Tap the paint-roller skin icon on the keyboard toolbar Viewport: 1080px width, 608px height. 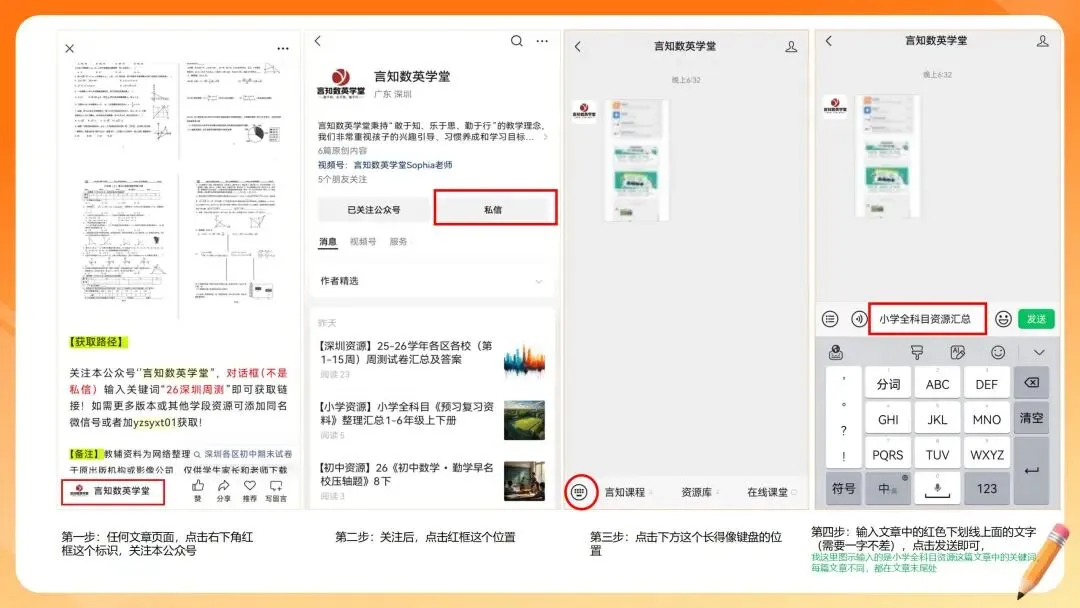pyautogui.click(x=917, y=353)
